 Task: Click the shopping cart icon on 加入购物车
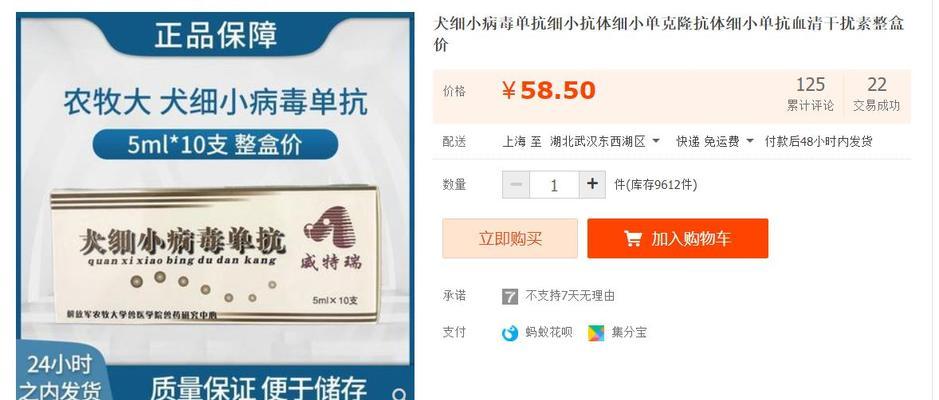pos(633,238)
